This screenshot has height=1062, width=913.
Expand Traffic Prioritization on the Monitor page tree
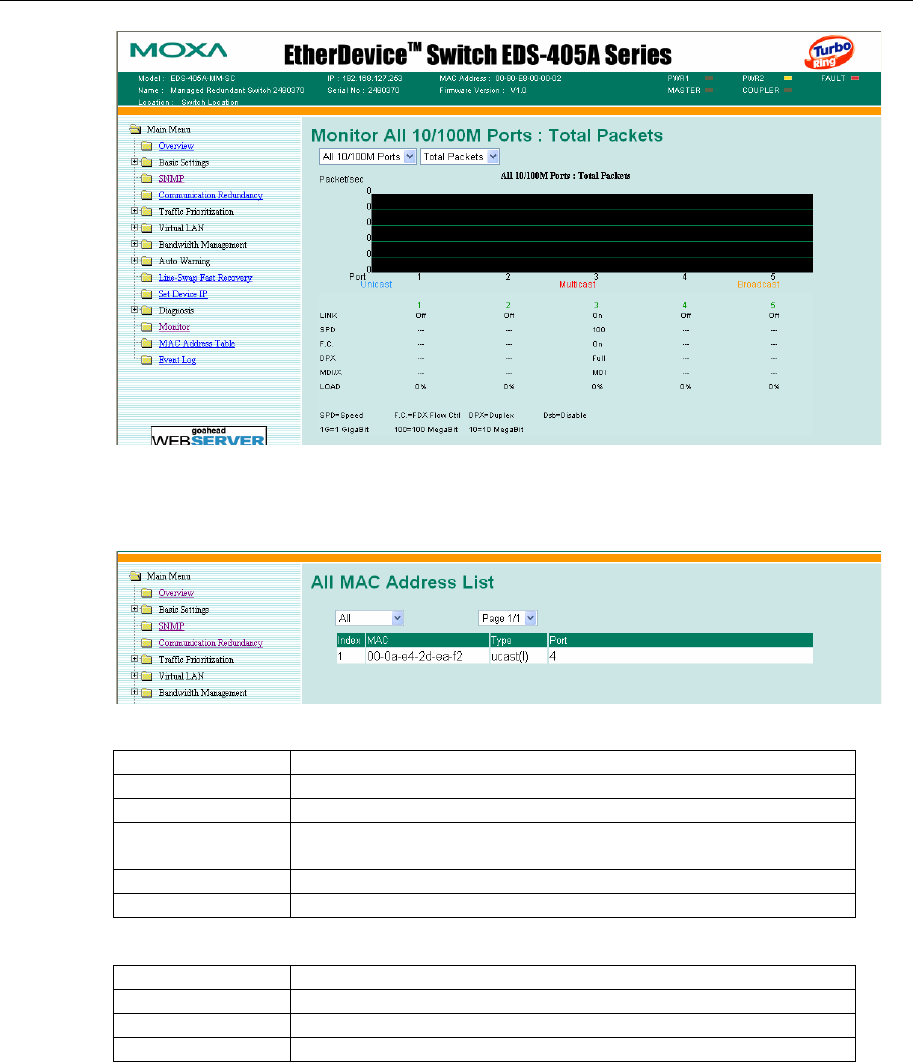pos(134,211)
